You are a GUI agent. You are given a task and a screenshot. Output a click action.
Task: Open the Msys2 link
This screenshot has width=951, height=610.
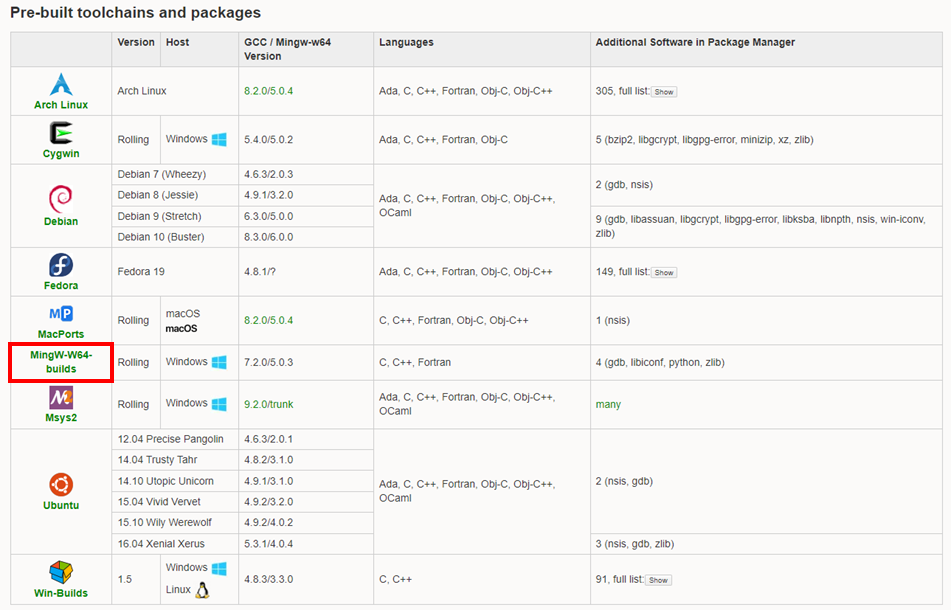(x=61, y=418)
